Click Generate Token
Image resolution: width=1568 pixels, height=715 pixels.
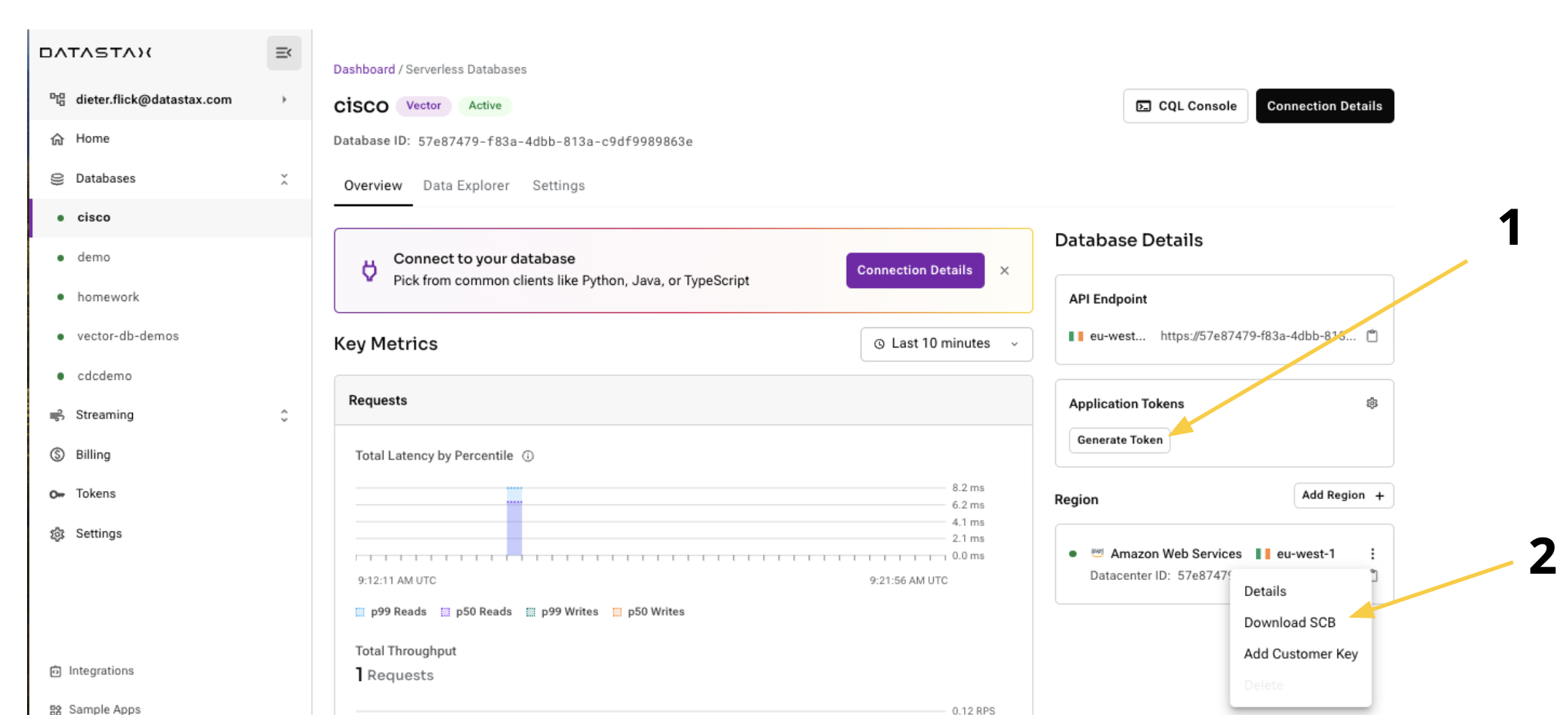1119,440
